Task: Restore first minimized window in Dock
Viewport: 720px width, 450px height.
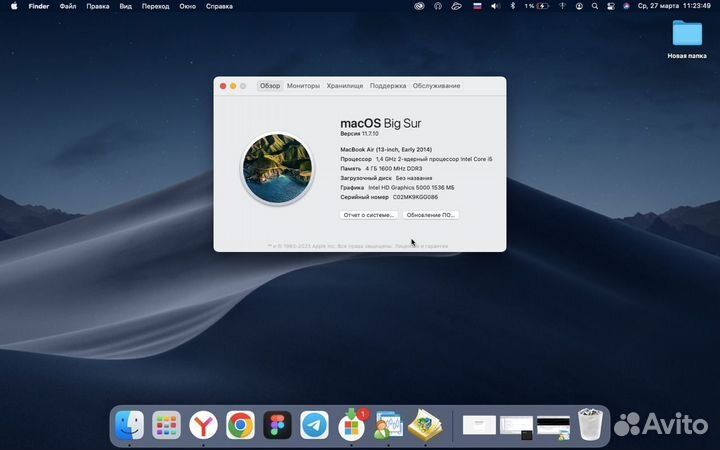Action: coord(479,425)
